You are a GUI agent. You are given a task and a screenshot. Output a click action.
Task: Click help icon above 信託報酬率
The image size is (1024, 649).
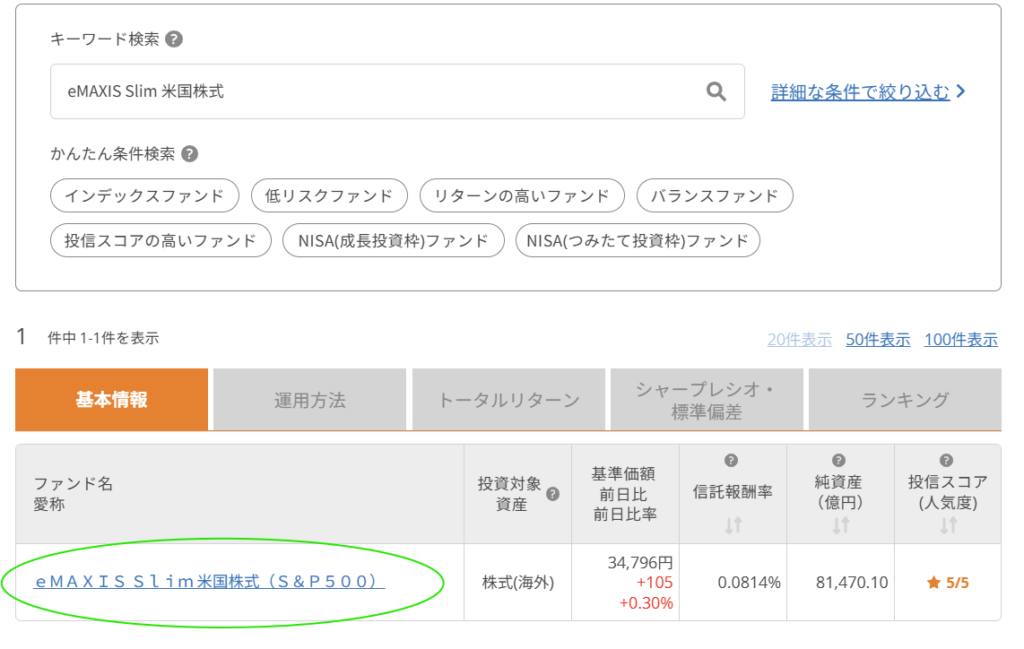pos(731,460)
